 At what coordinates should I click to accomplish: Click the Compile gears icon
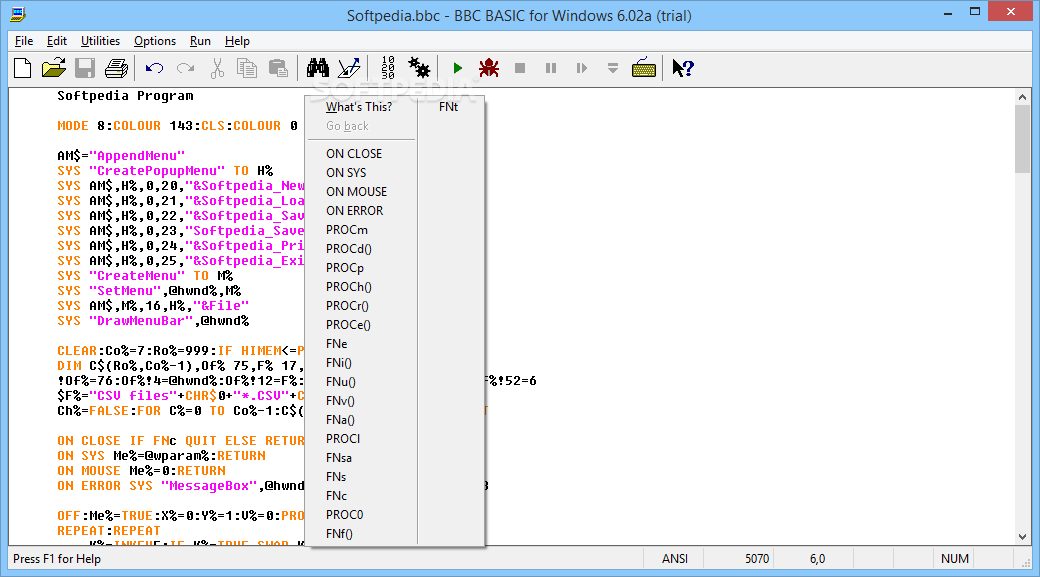pos(418,68)
